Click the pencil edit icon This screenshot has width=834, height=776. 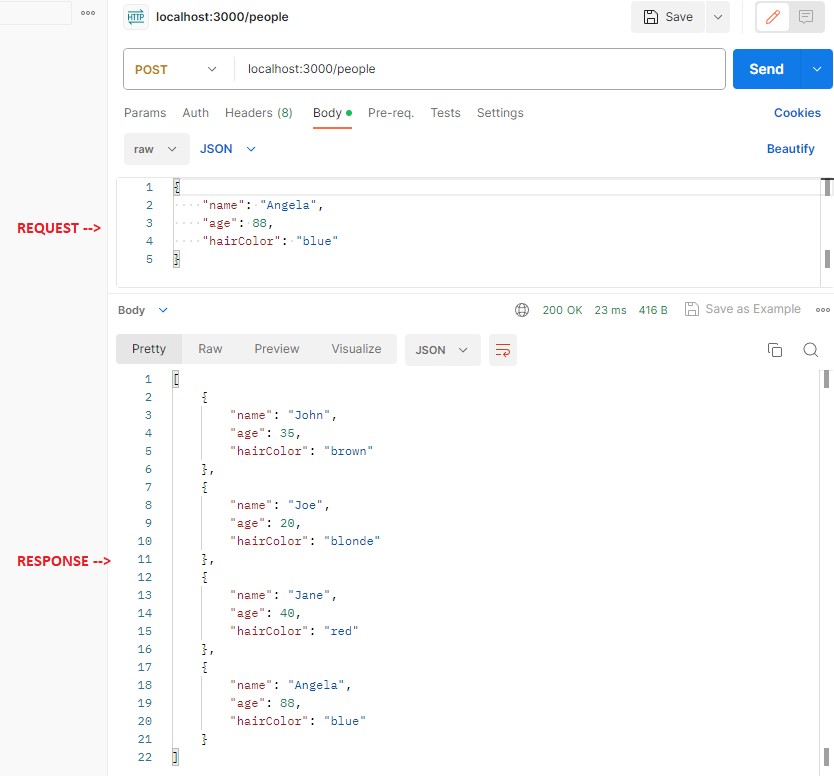point(772,17)
